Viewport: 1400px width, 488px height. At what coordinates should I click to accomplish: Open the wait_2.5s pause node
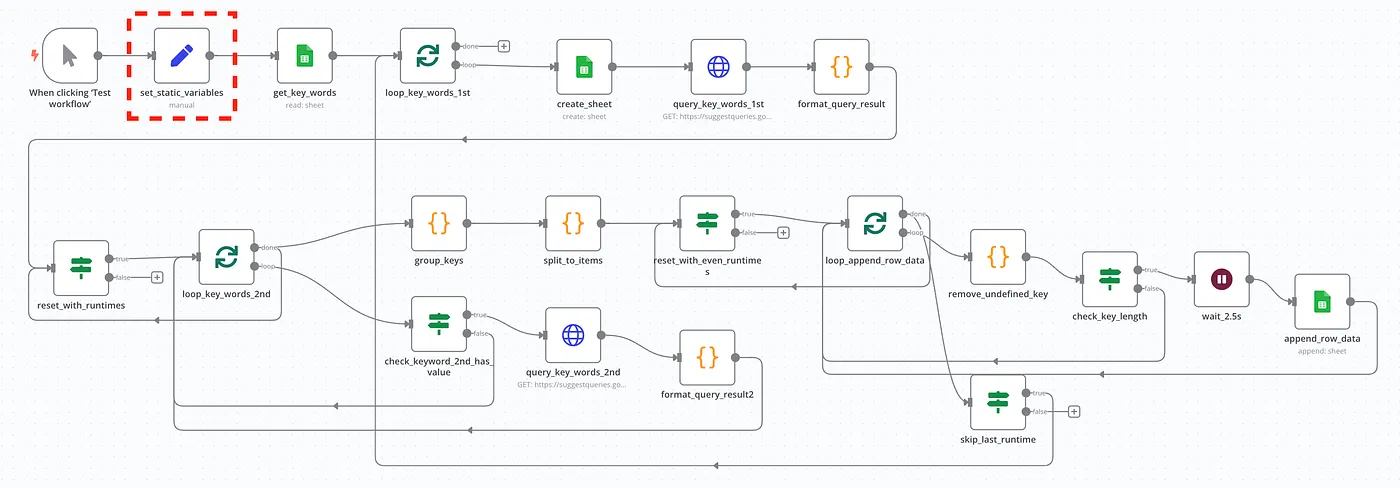[x=1221, y=279]
